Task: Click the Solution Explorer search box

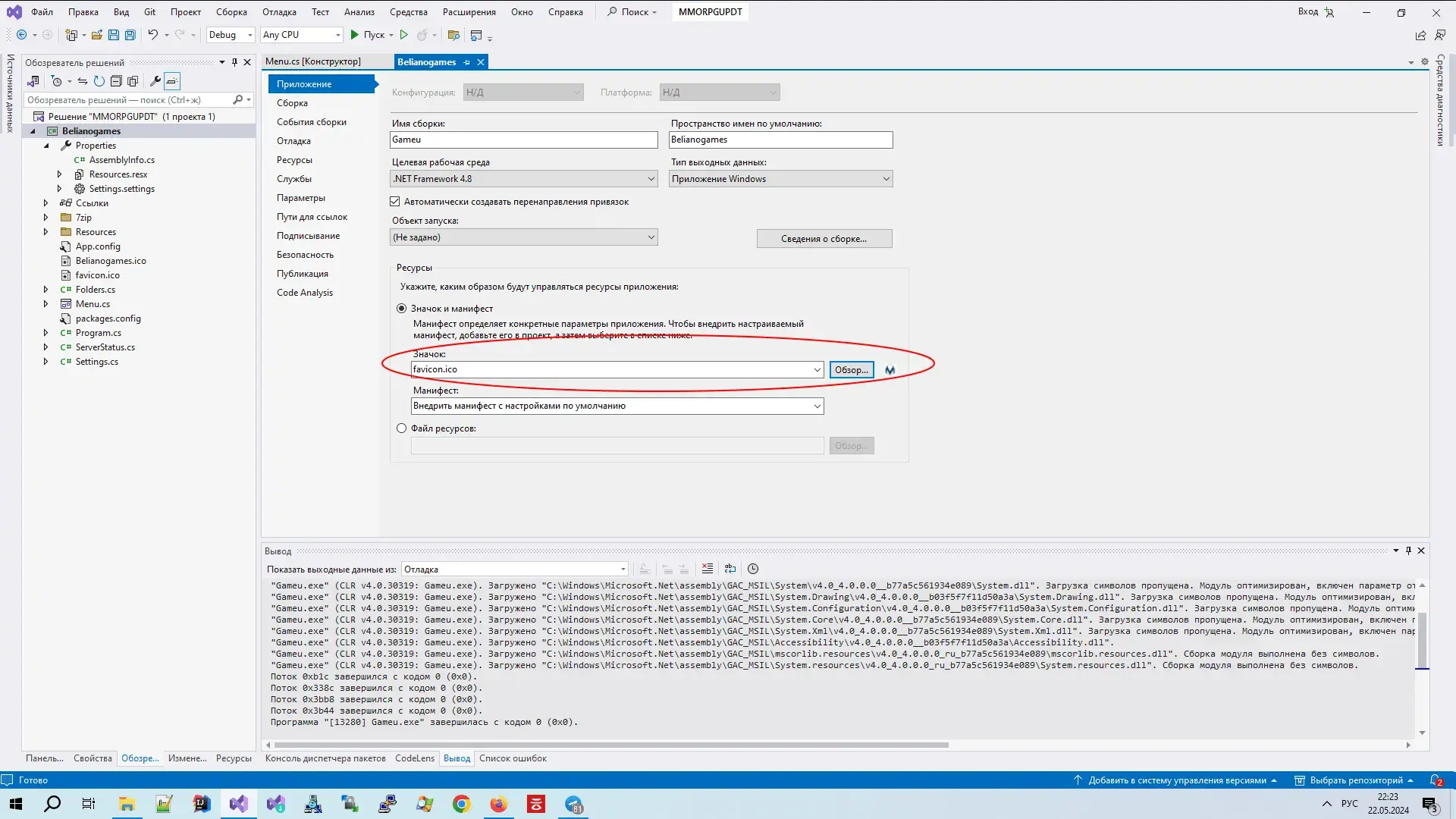Action: coord(128,100)
